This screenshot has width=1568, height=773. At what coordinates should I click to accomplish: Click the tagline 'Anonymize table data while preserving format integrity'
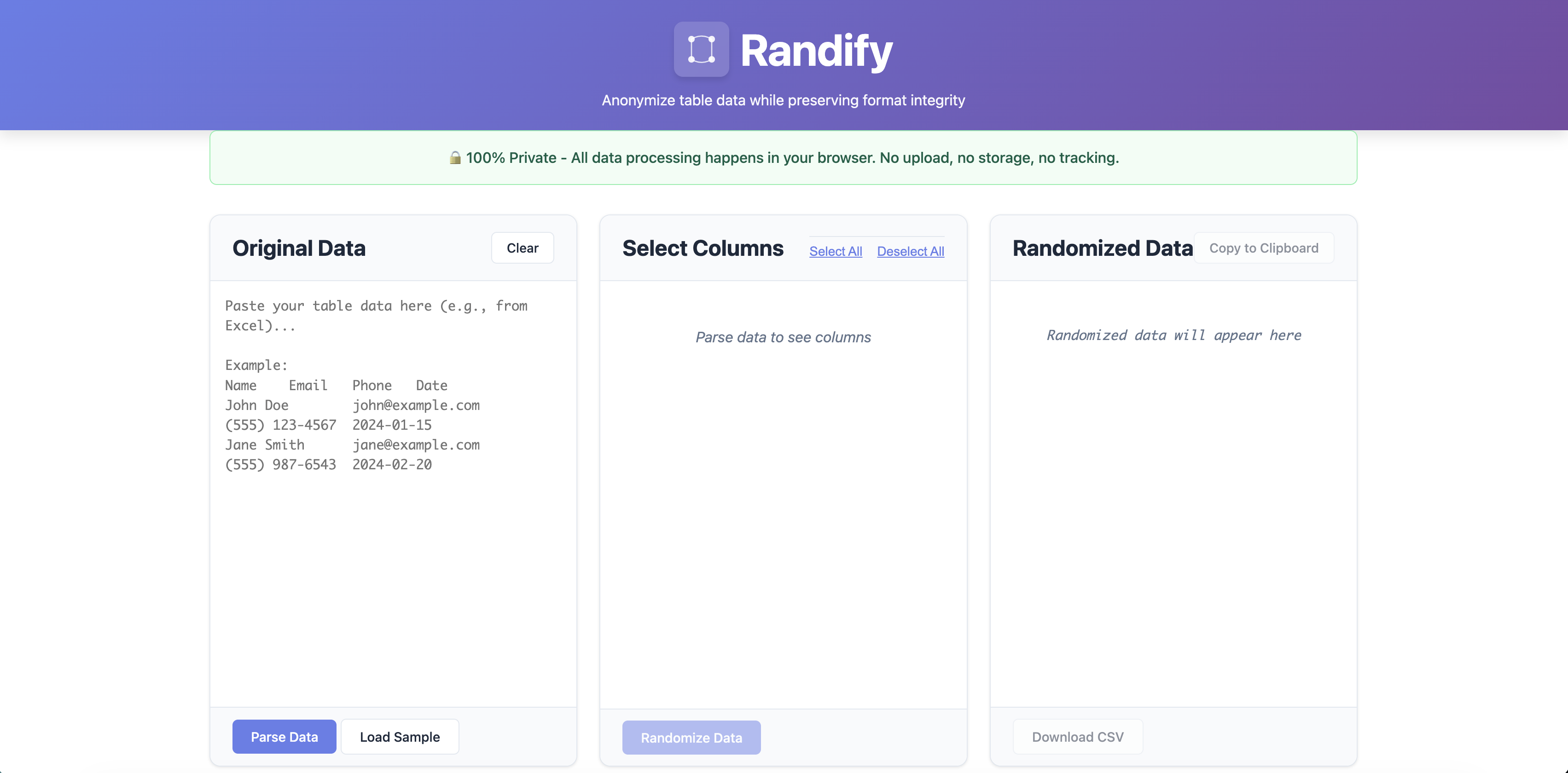(784, 100)
